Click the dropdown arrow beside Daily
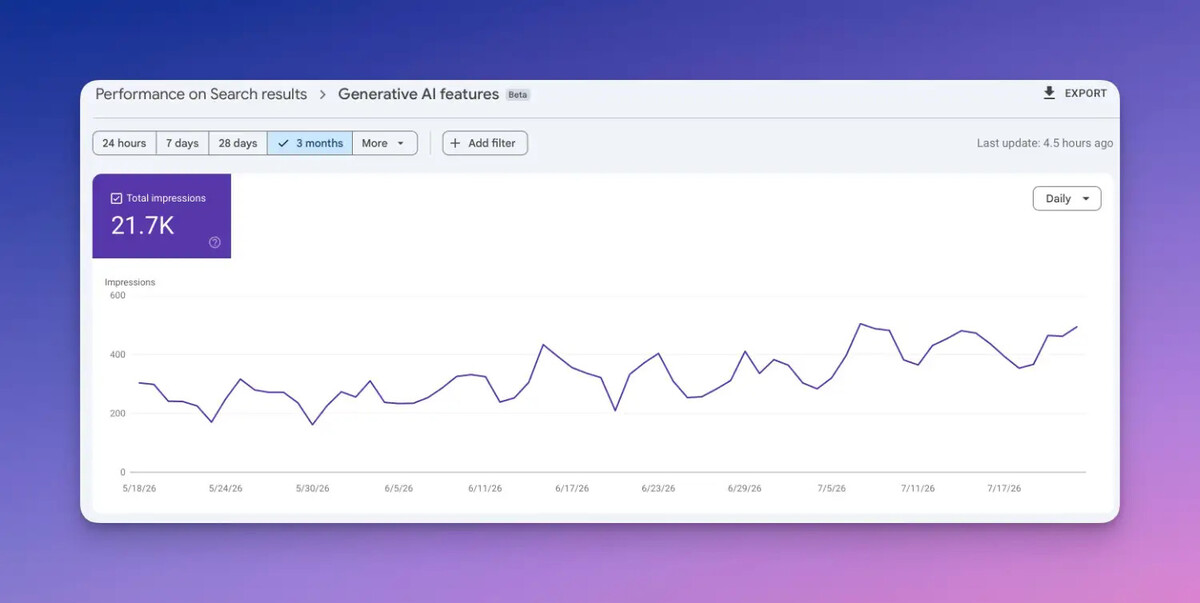The image size is (1200, 603). tap(1087, 199)
